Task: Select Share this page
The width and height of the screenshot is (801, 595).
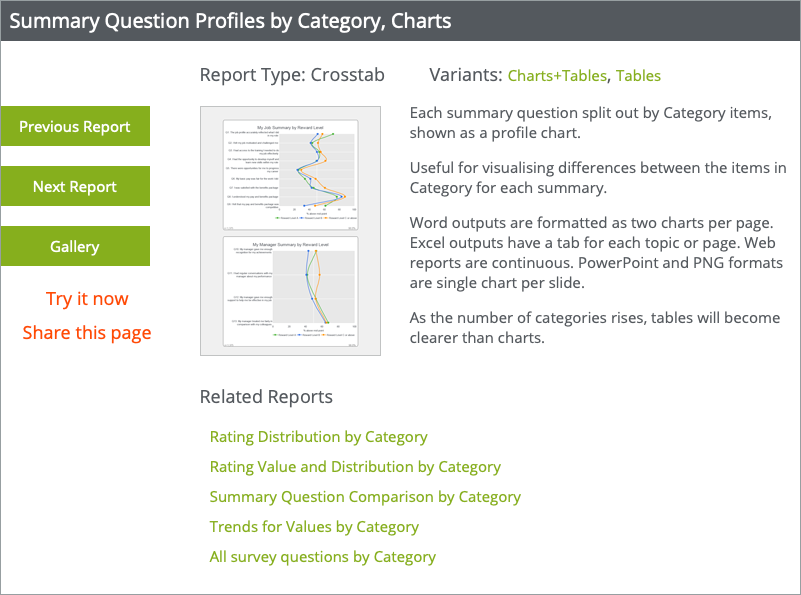Action: [87, 332]
